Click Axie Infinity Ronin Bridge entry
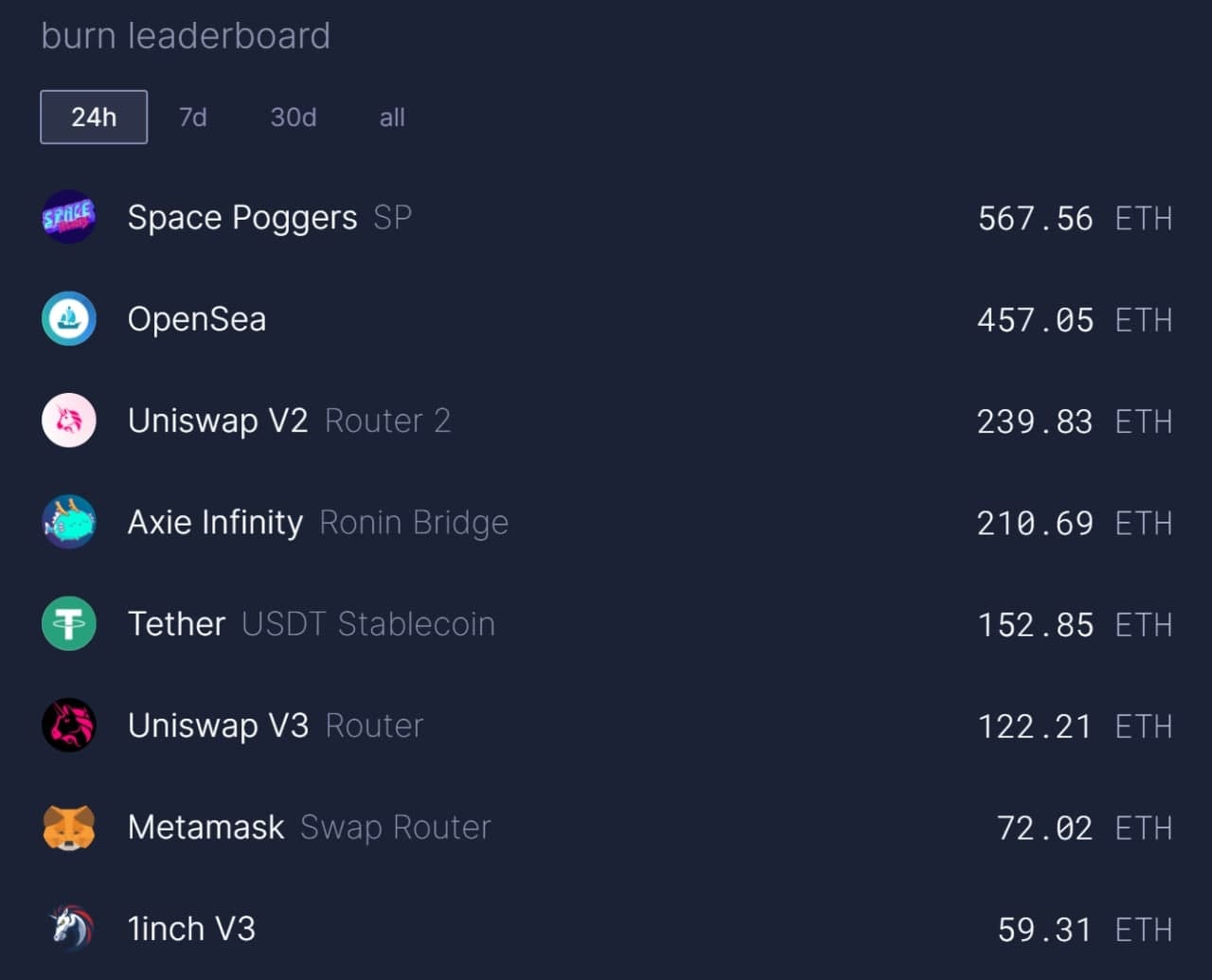Screen dimensions: 1212x980 pyautogui.click(x=318, y=523)
